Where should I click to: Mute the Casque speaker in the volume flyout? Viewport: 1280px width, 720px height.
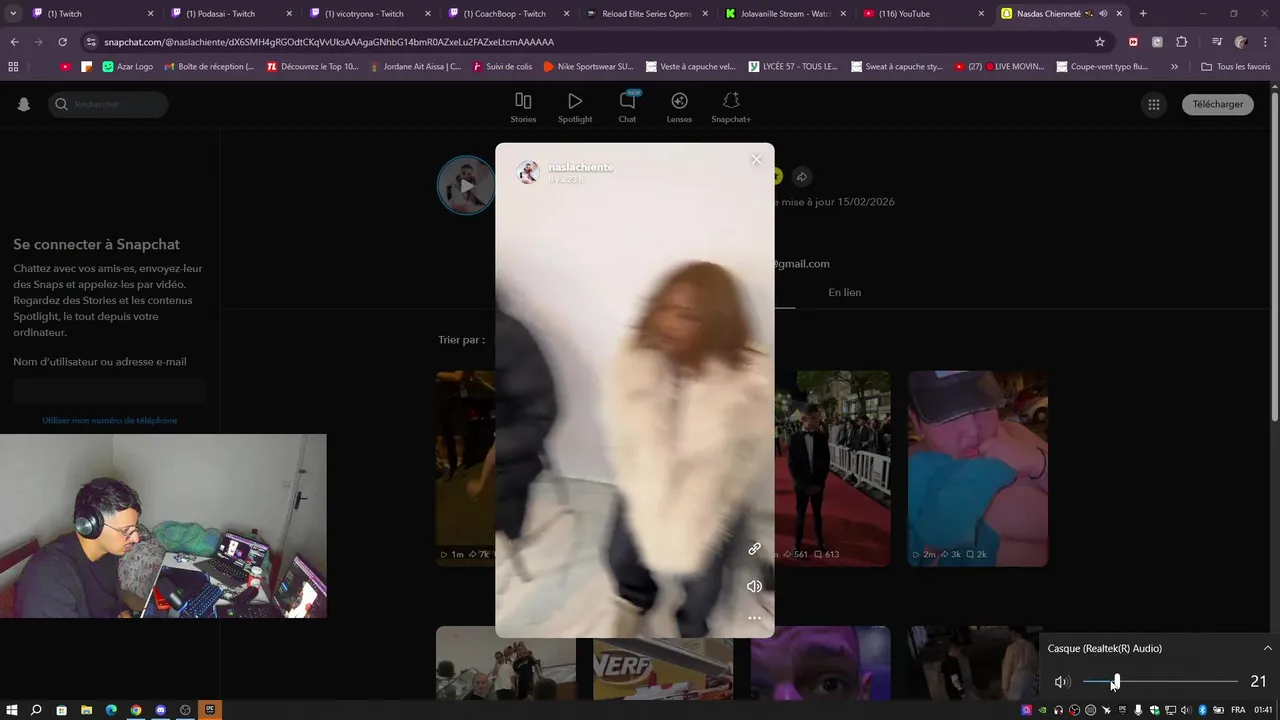point(1062,682)
